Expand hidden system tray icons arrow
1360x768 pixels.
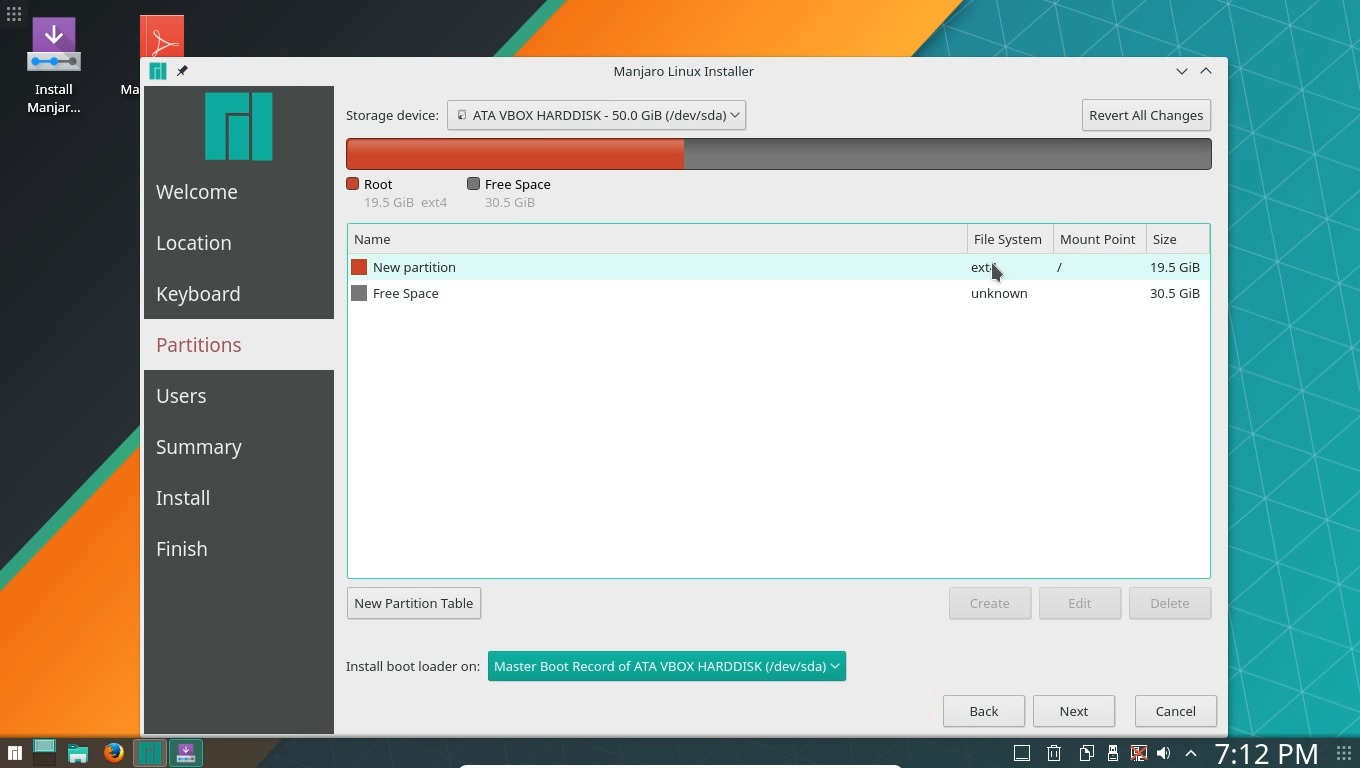tap(1191, 753)
